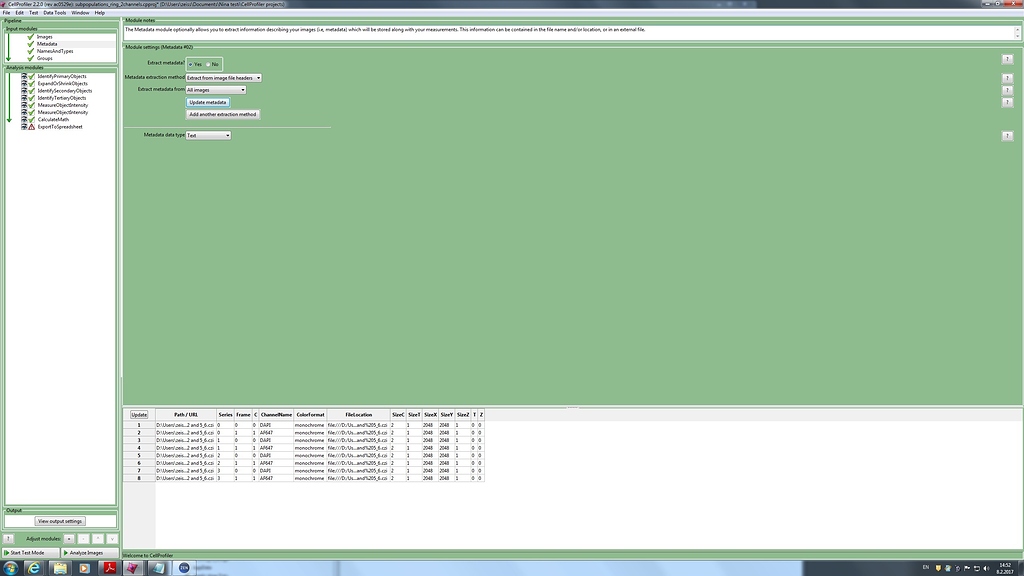This screenshot has height=576, width=1024.
Task: Click the plus icon to add a module
Action: coord(69,538)
